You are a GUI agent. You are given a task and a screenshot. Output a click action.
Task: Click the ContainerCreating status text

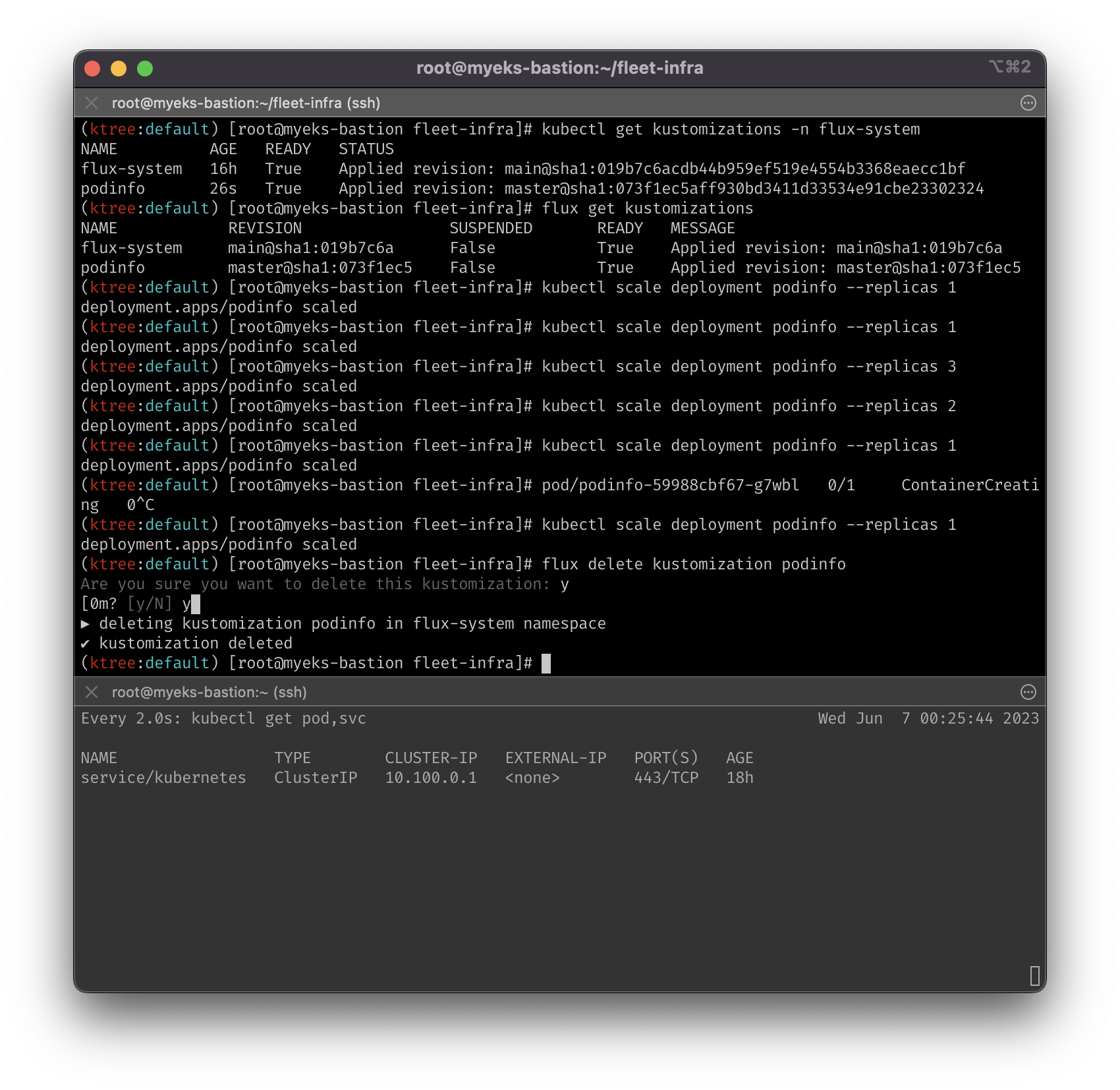coord(970,485)
